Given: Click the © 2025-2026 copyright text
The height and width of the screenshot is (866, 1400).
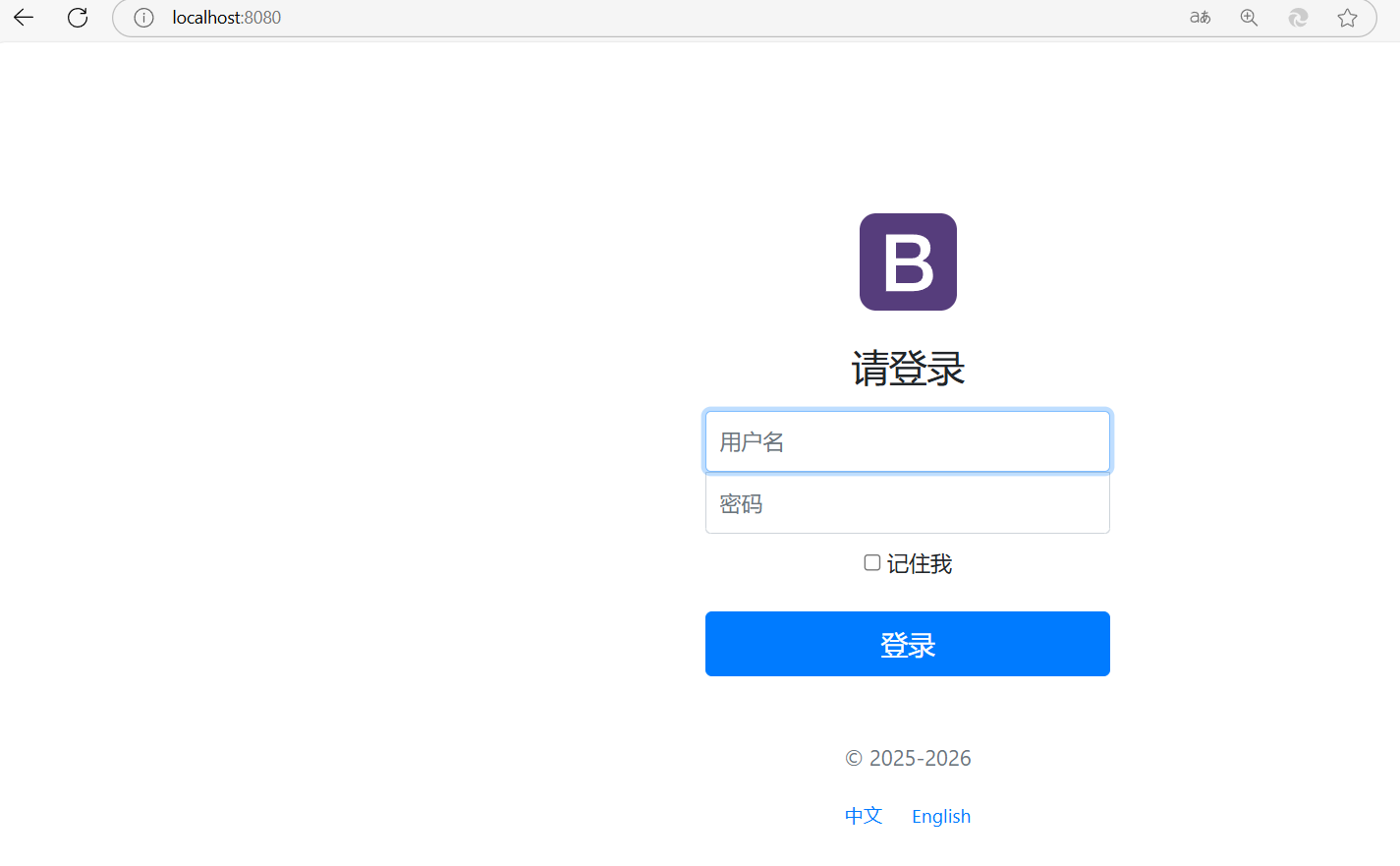Looking at the screenshot, I should 908,758.
